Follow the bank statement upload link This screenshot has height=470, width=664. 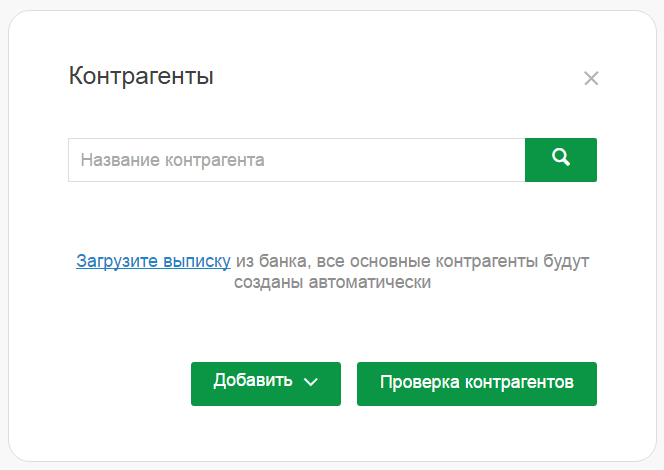coord(153,261)
